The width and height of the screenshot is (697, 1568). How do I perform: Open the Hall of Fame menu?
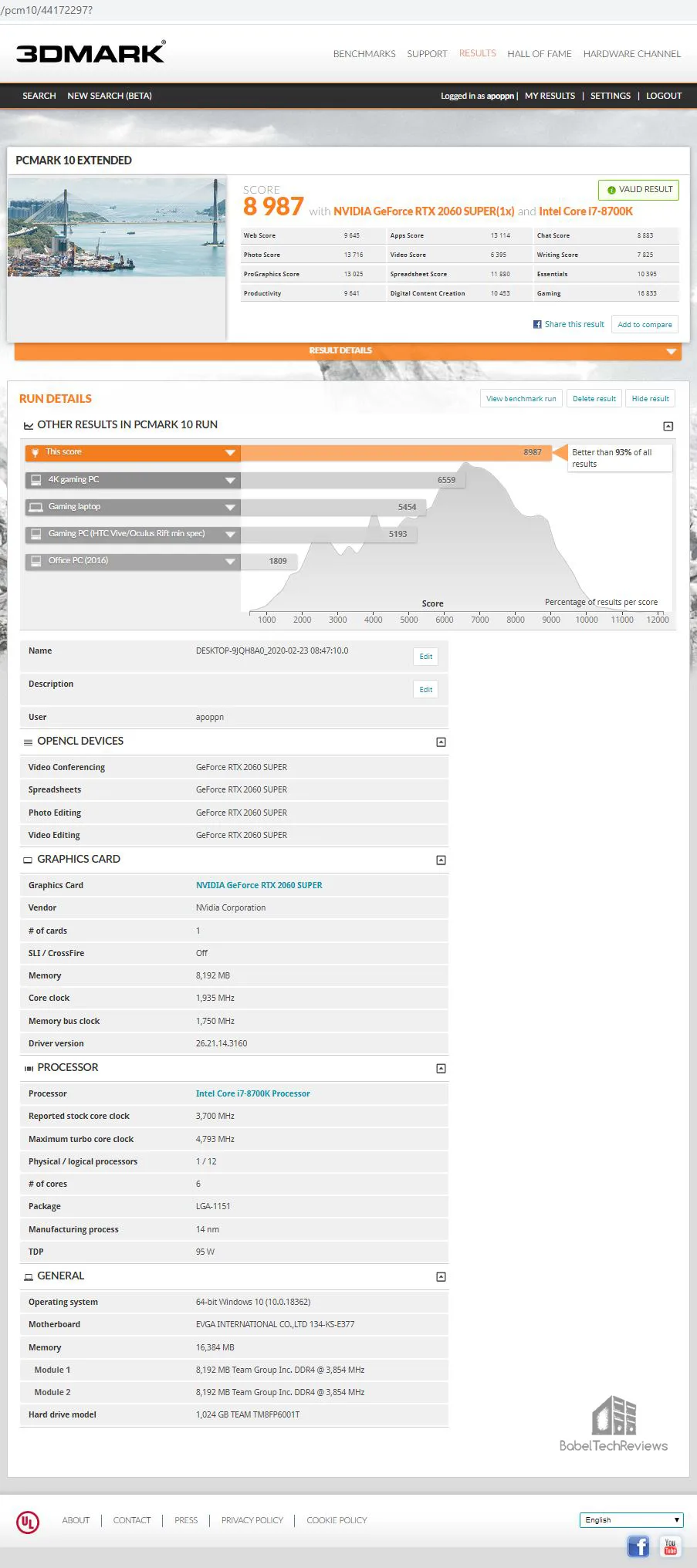click(x=540, y=54)
